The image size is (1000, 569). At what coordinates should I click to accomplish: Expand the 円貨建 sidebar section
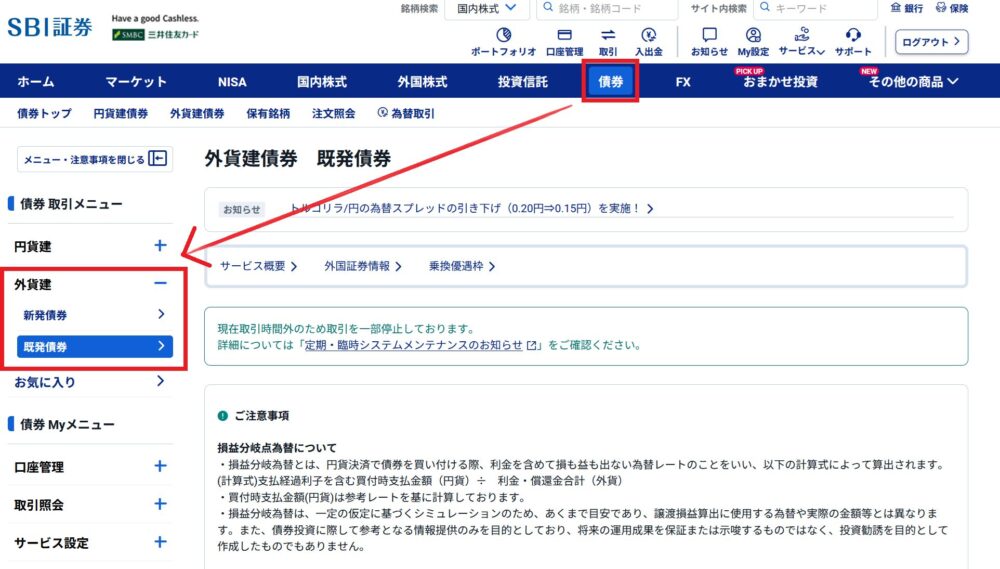[x=160, y=246]
